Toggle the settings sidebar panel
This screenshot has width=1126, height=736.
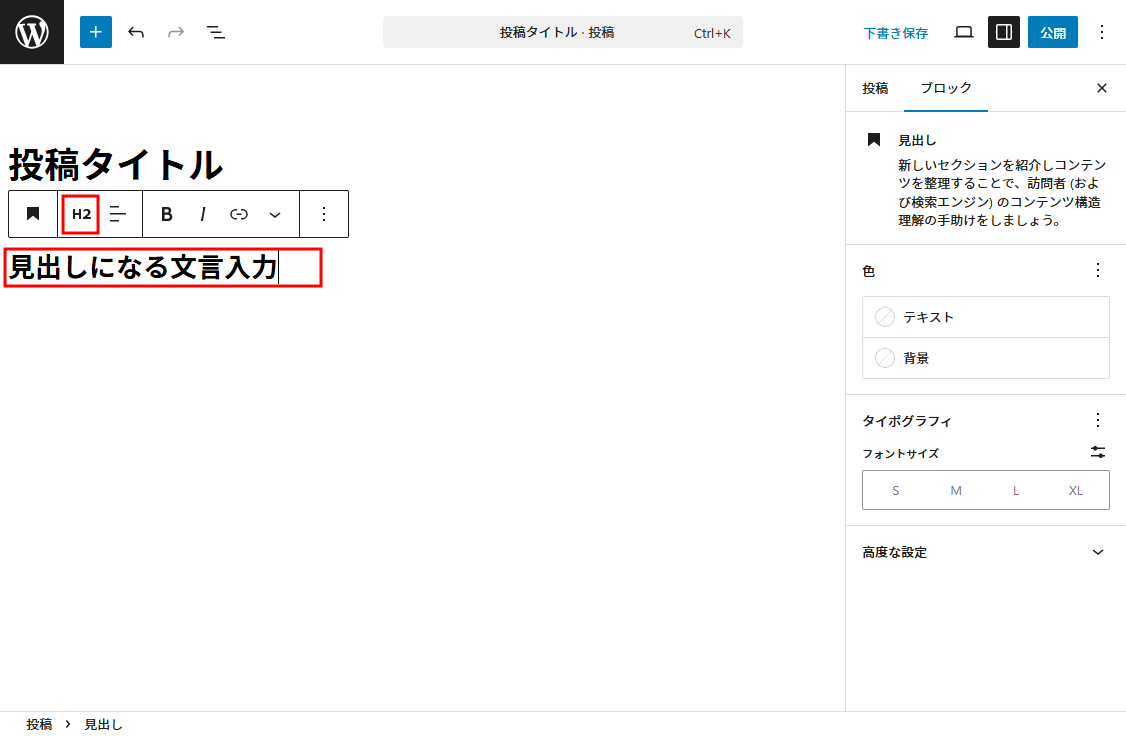coord(1004,32)
